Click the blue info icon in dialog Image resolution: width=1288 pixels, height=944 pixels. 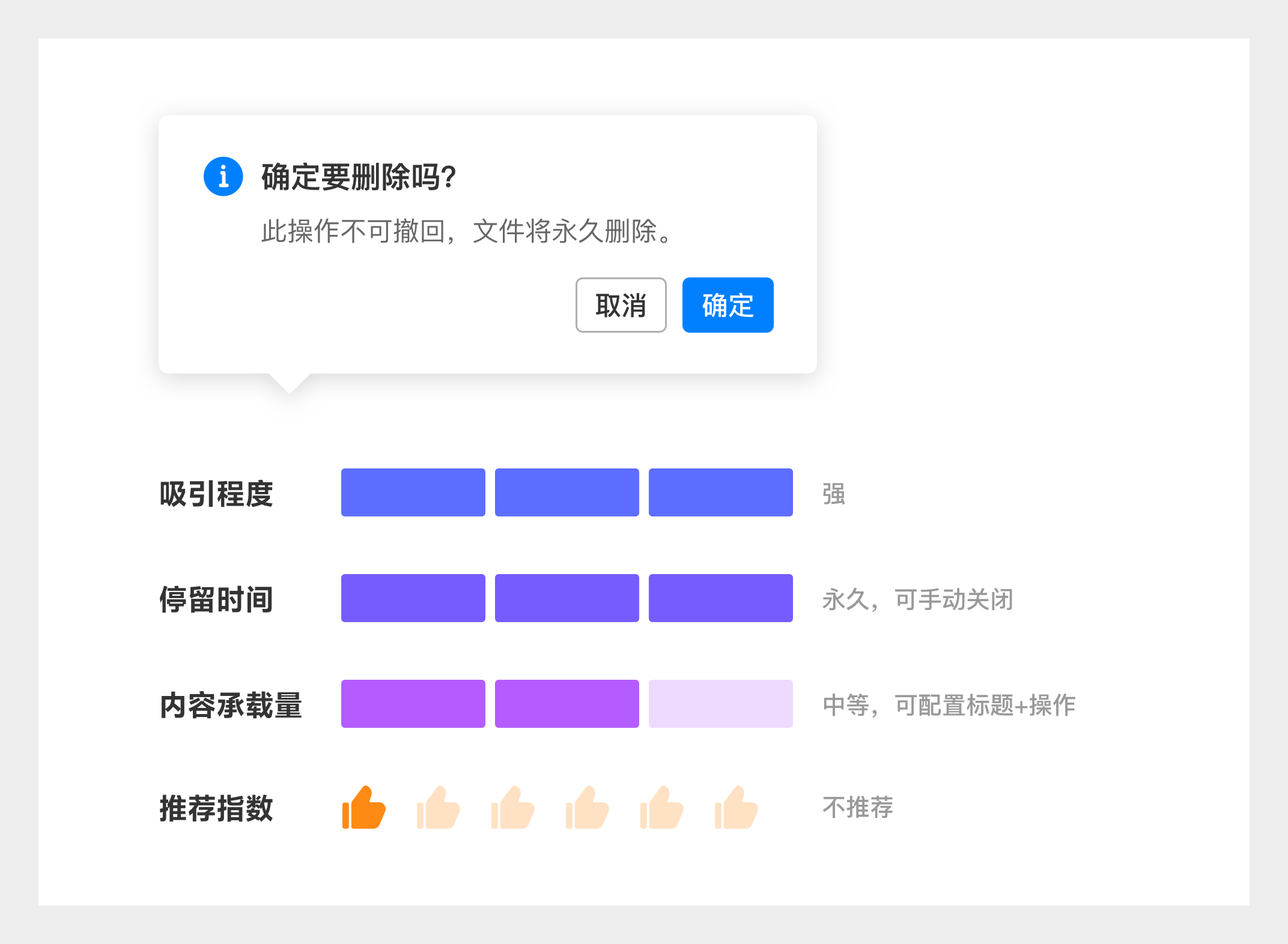[x=223, y=177]
